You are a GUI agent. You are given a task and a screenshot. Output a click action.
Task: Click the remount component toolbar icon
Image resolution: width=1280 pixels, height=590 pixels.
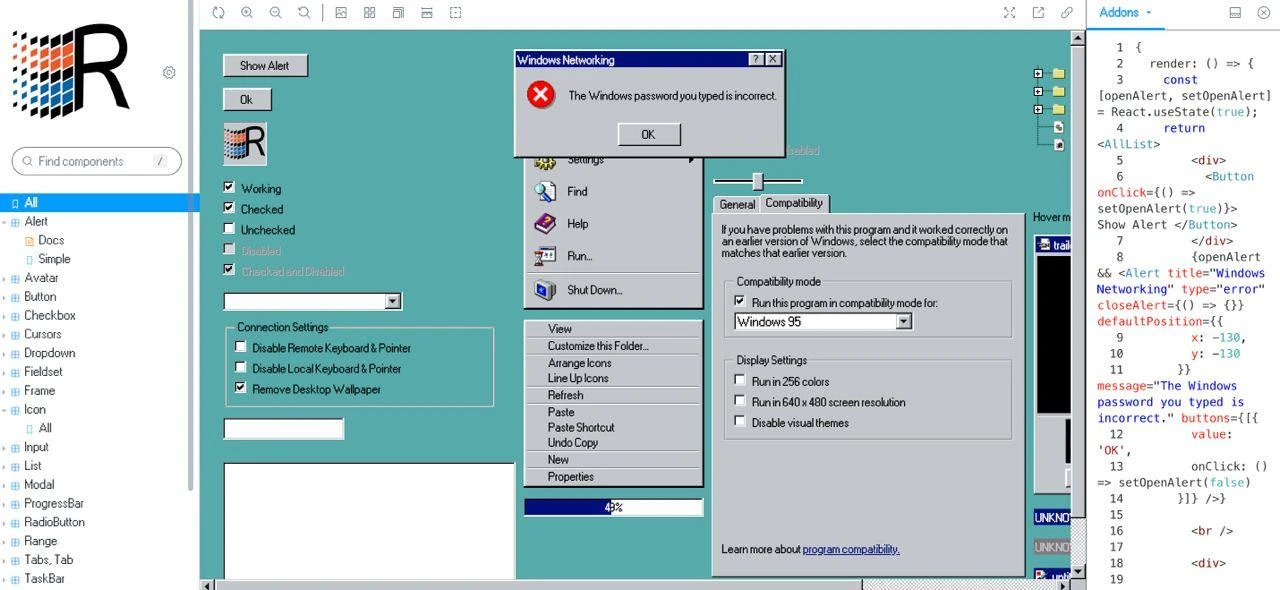[x=218, y=13]
